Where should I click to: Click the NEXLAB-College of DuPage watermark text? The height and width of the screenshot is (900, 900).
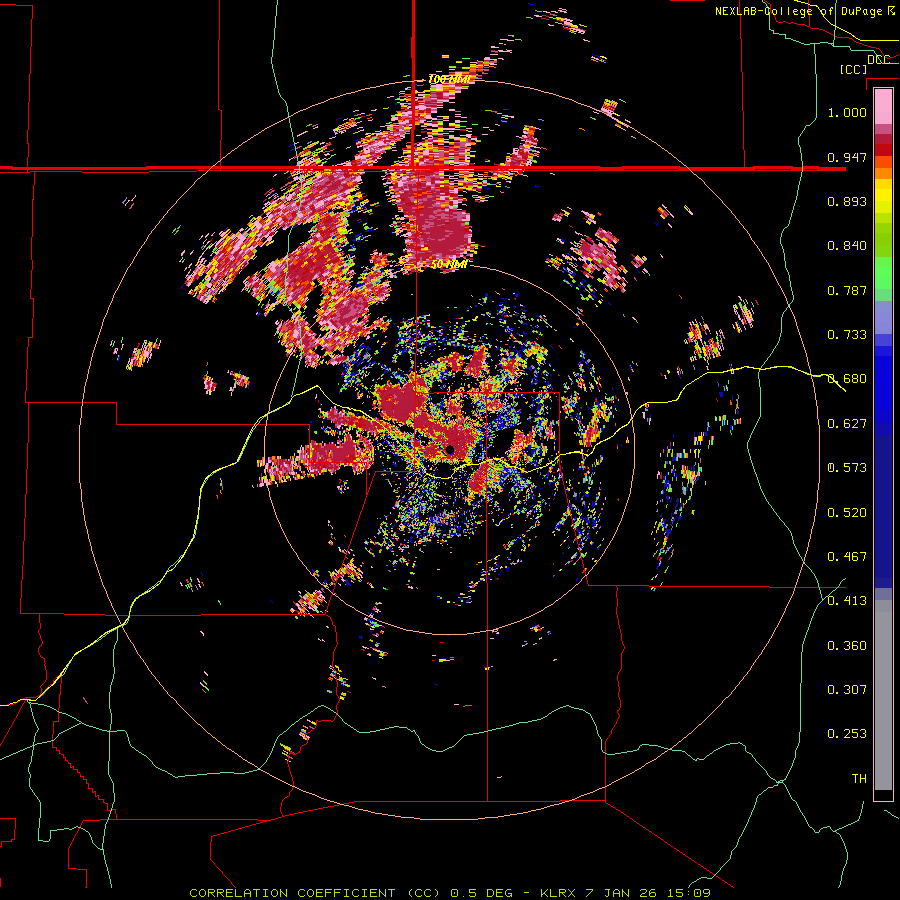pyautogui.click(x=805, y=11)
